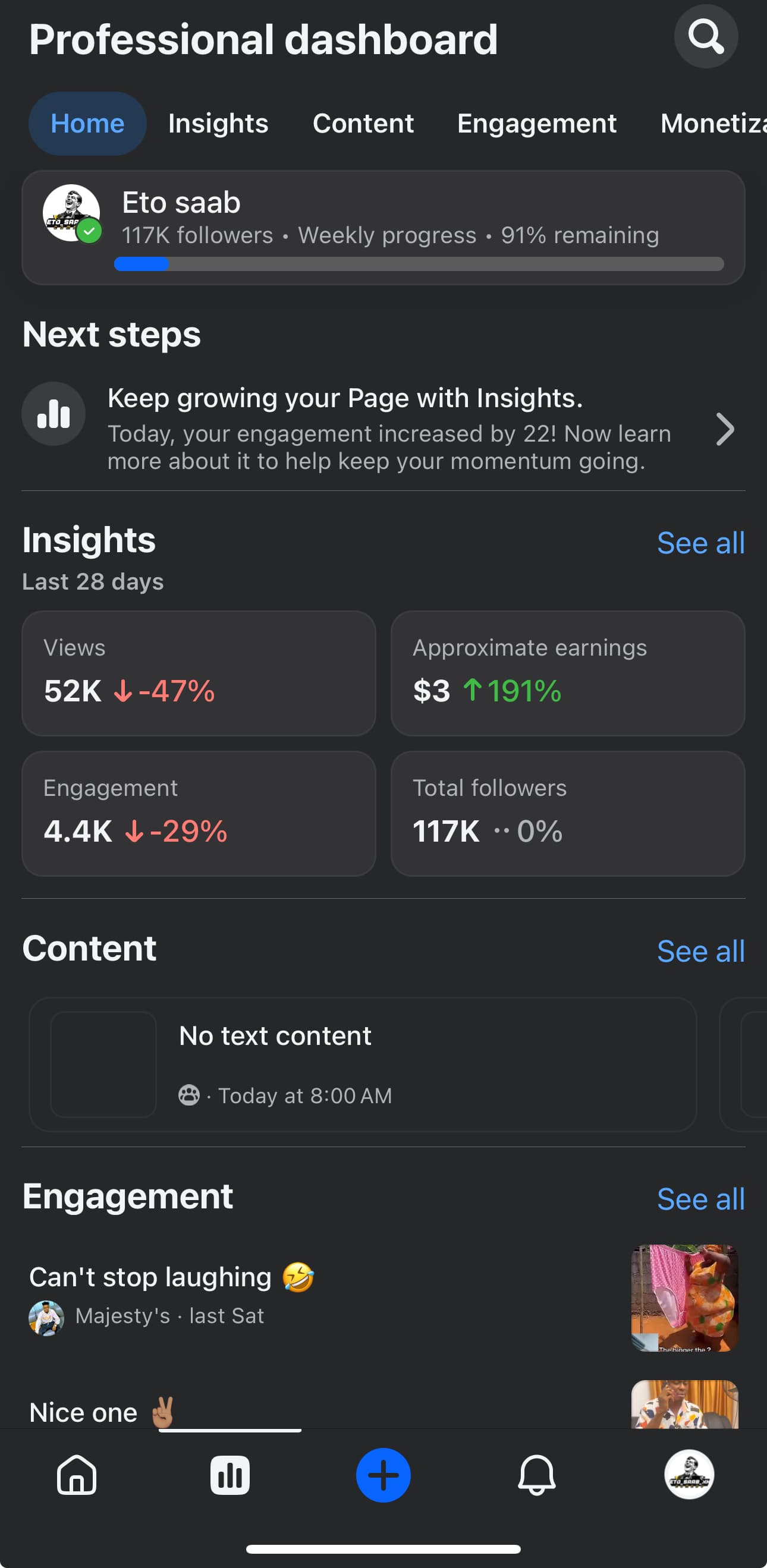Viewport: 767px width, 1568px height.
Task: Open the Approximate earnings card
Action: pos(567,673)
